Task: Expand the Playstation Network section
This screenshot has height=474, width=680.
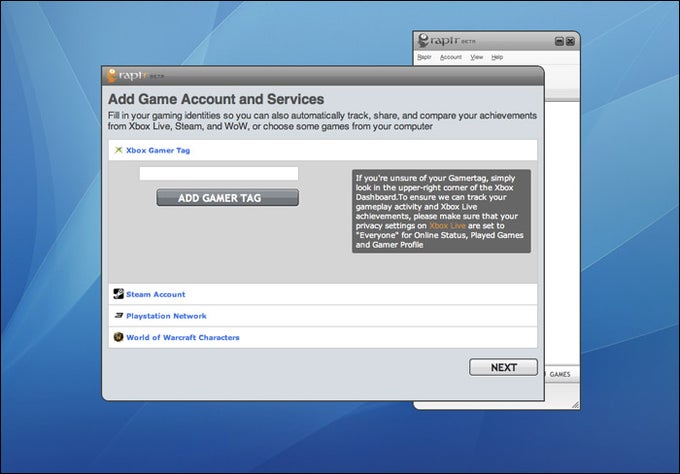Action: tap(323, 316)
